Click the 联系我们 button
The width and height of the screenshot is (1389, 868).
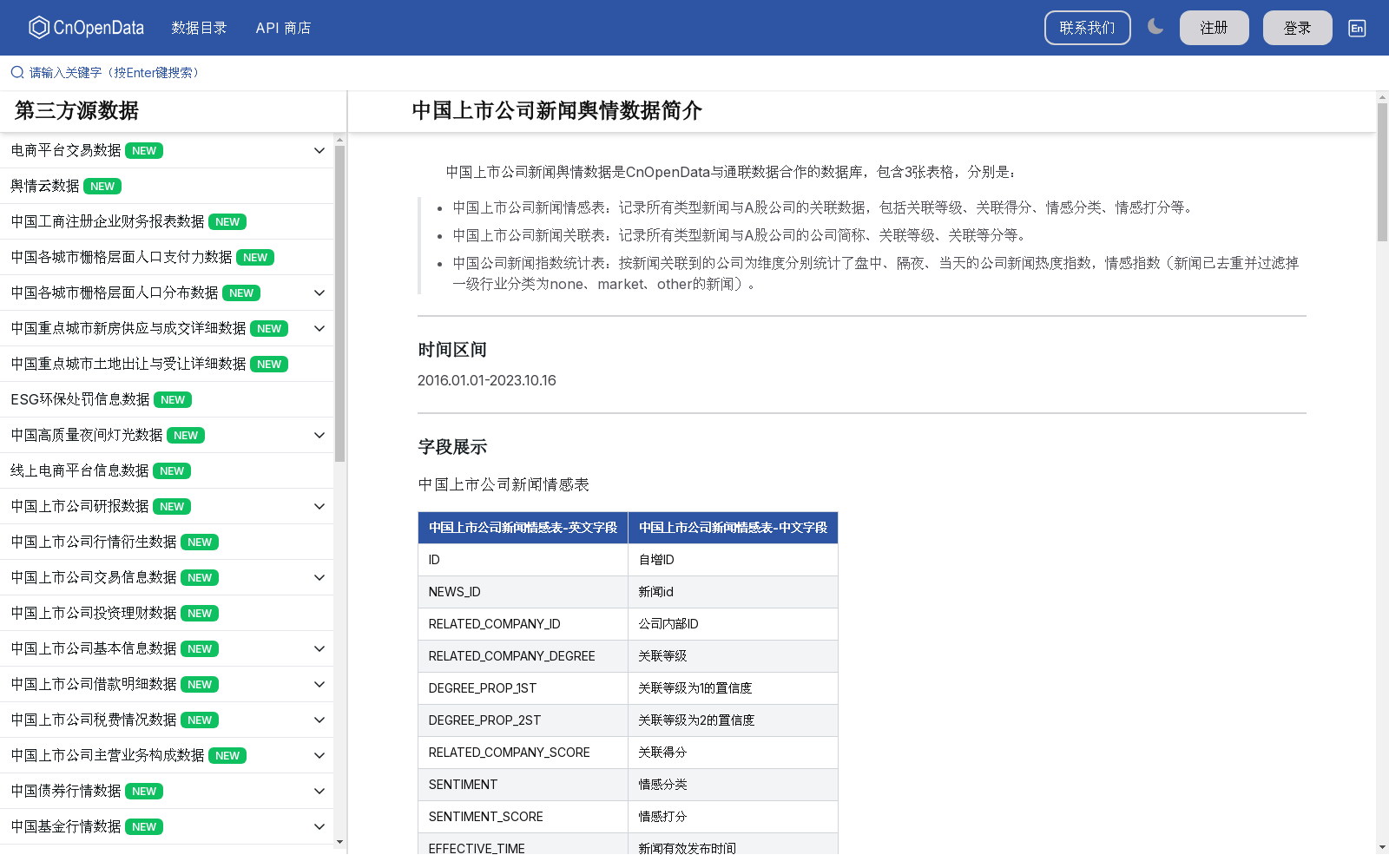coord(1087,28)
